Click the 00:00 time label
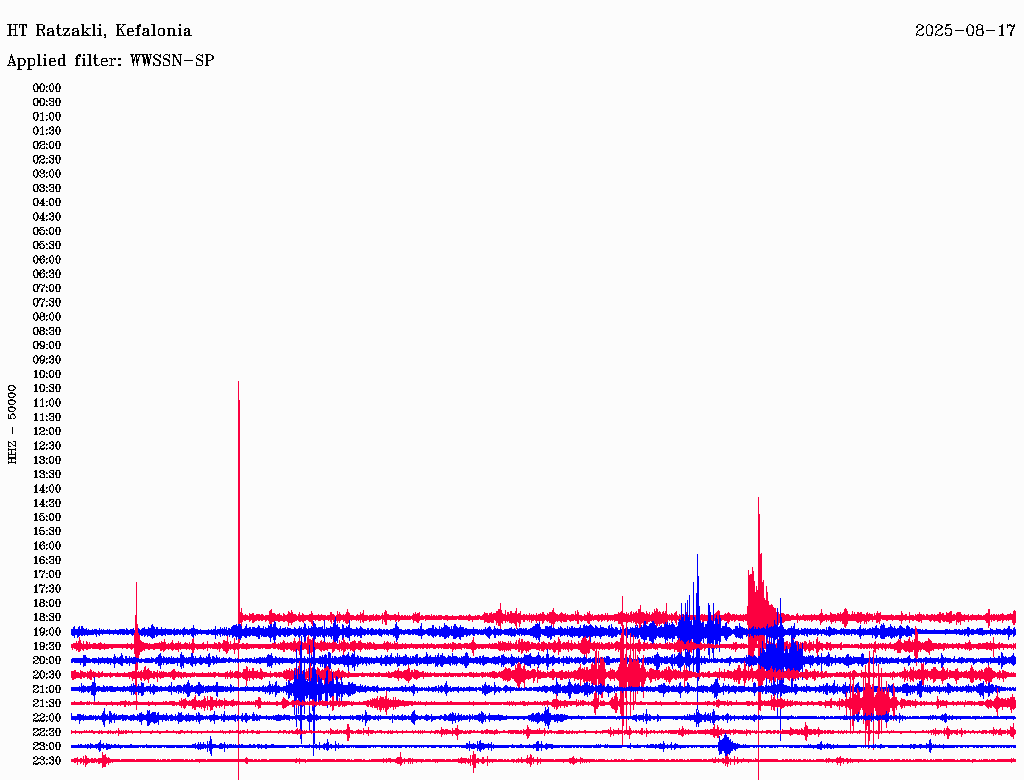 pyautogui.click(x=47, y=88)
